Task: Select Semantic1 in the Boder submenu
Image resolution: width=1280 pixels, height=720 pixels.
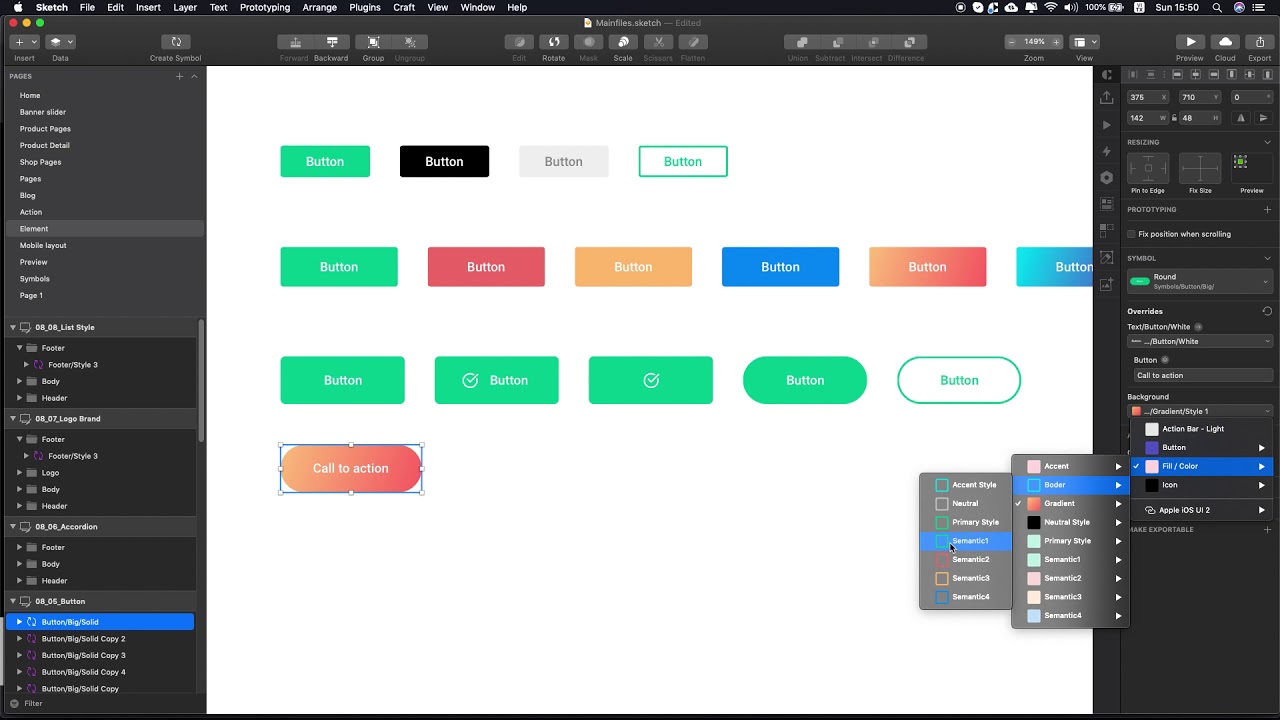Action: [x=966, y=541]
